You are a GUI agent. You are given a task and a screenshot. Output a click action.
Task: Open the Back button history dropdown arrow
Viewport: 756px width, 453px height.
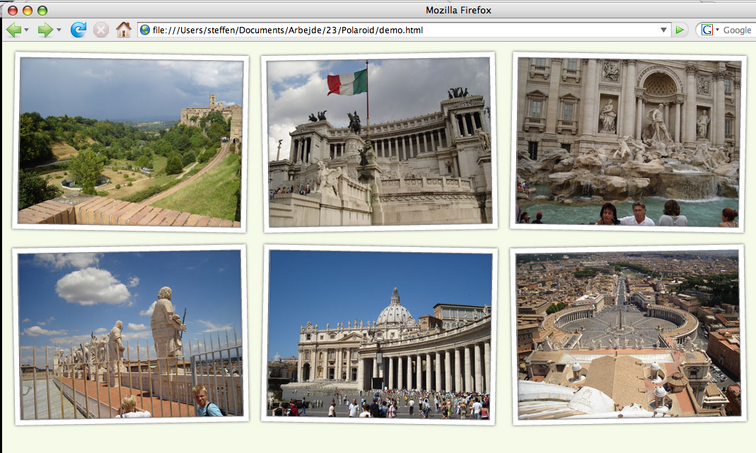28,30
